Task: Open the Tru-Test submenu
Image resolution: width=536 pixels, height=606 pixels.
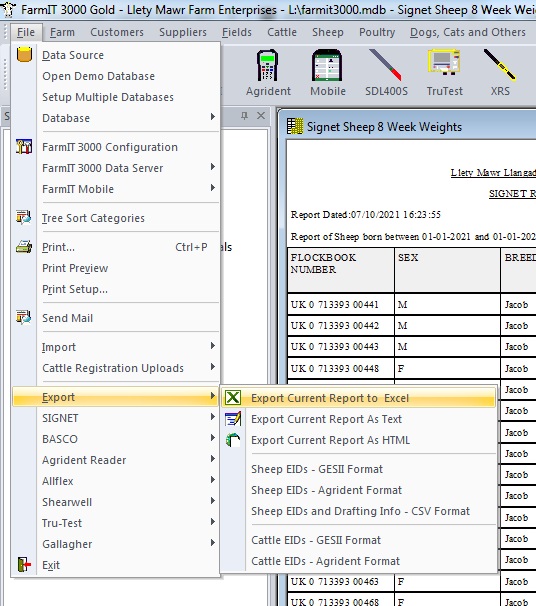Action: (116, 523)
